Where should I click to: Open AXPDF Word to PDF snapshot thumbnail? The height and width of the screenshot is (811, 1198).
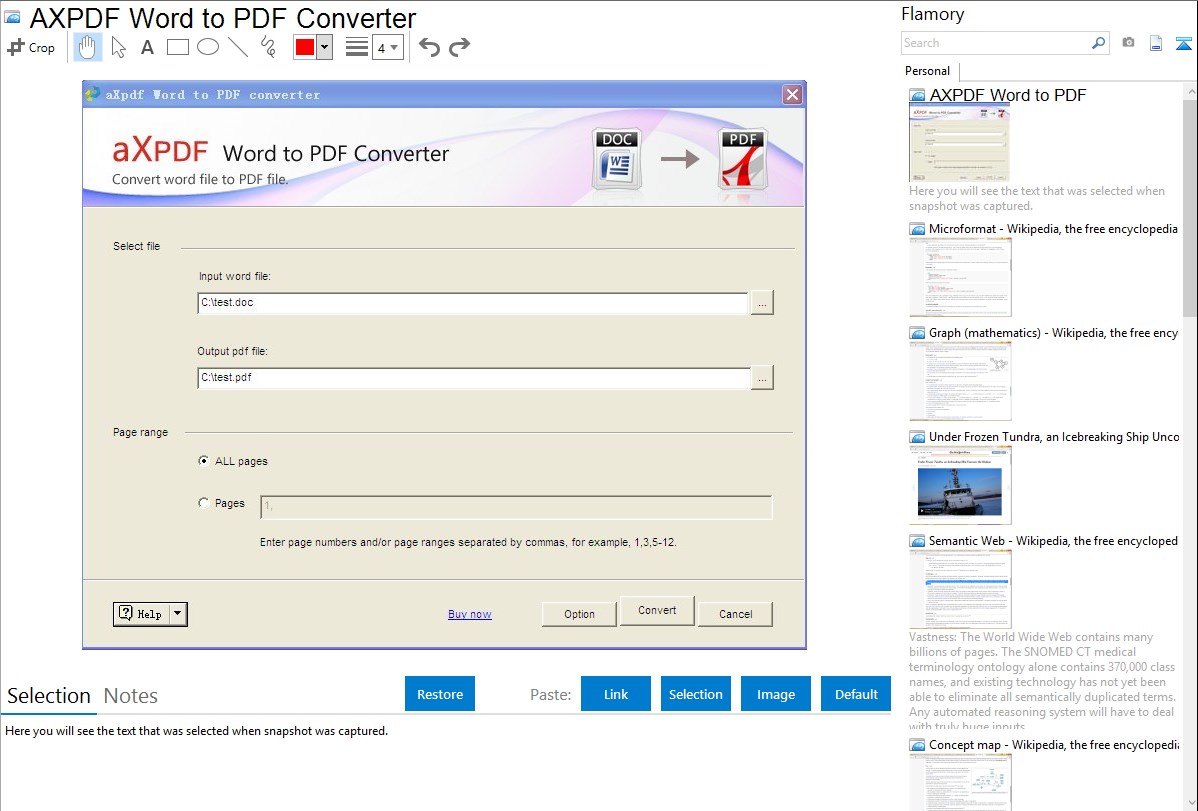tap(960, 143)
